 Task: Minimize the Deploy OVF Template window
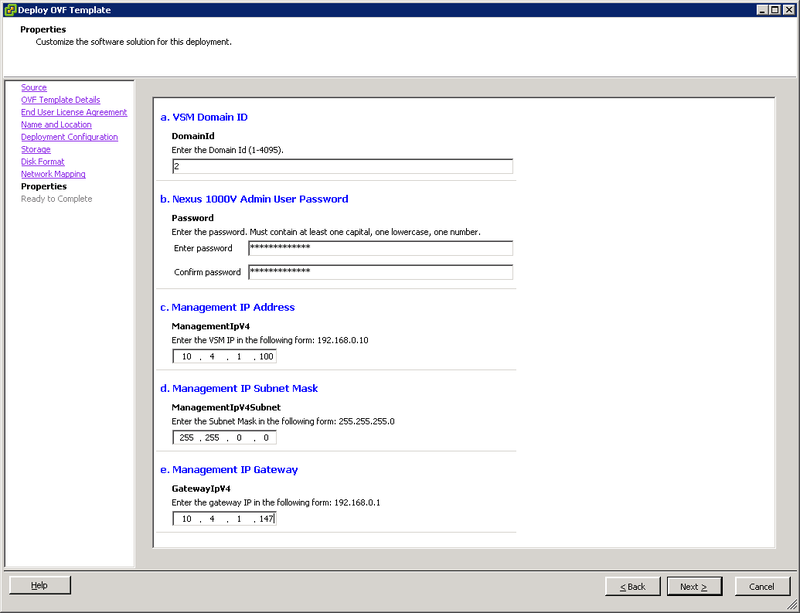(763, 10)
